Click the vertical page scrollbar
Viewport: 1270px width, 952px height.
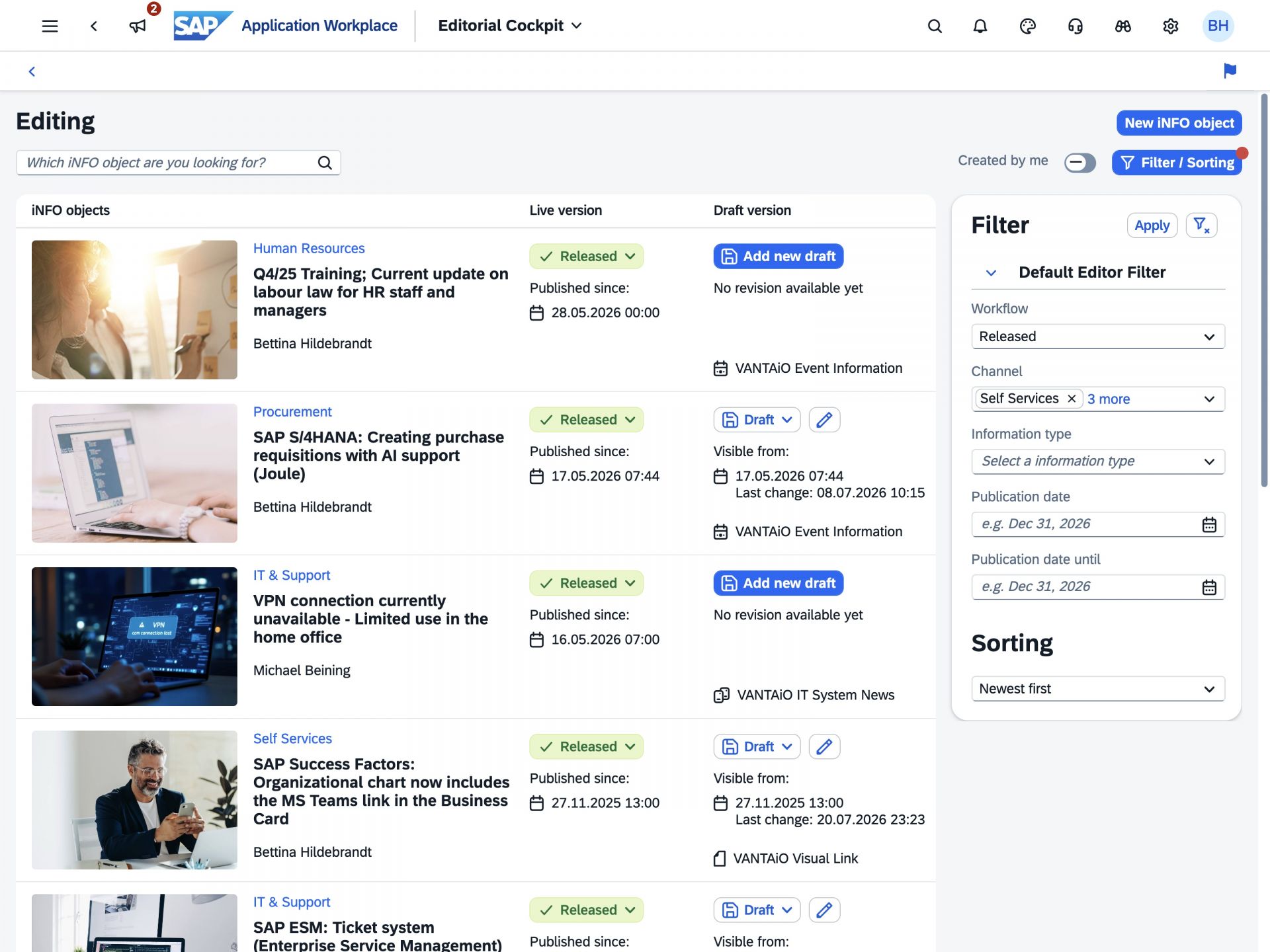1264,291
